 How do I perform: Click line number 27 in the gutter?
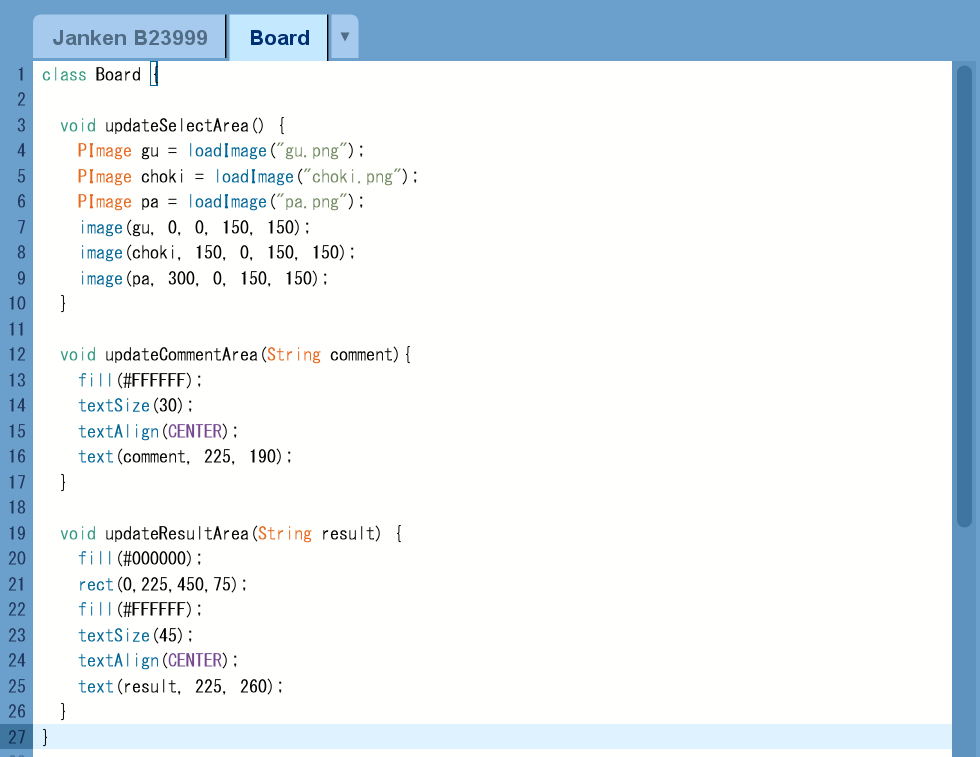pyautogui.click(x=16, y=737)
